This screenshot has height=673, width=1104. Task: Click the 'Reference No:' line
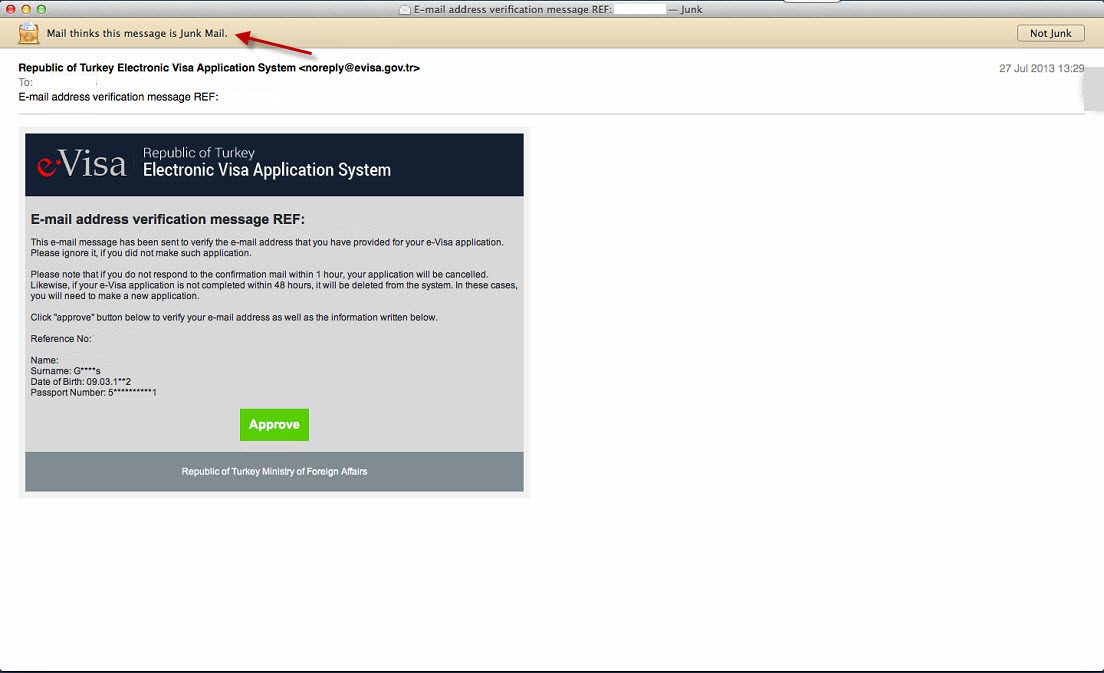tap(61, 339)
